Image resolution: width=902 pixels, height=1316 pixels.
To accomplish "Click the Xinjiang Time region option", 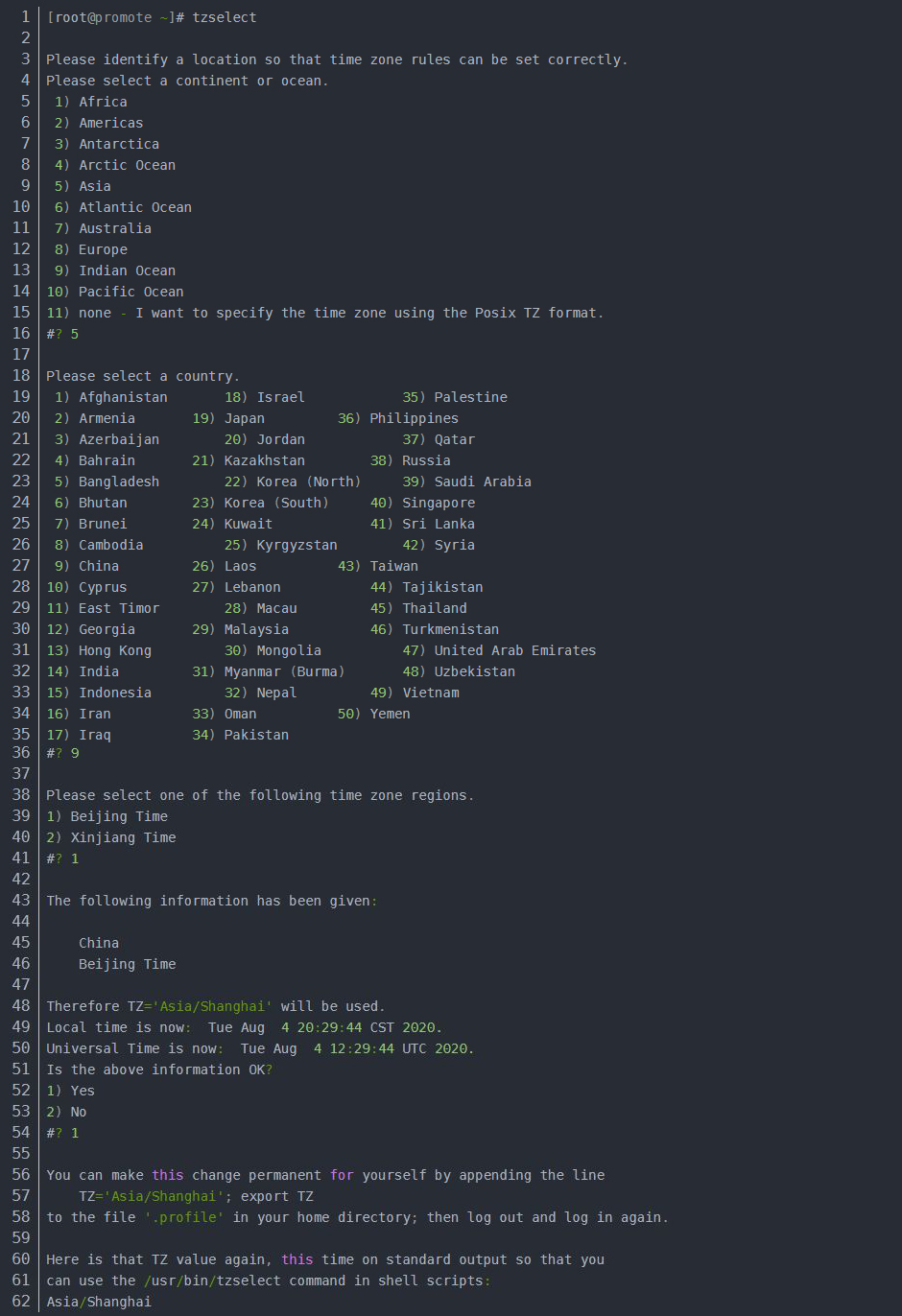I will coord(123,837).
